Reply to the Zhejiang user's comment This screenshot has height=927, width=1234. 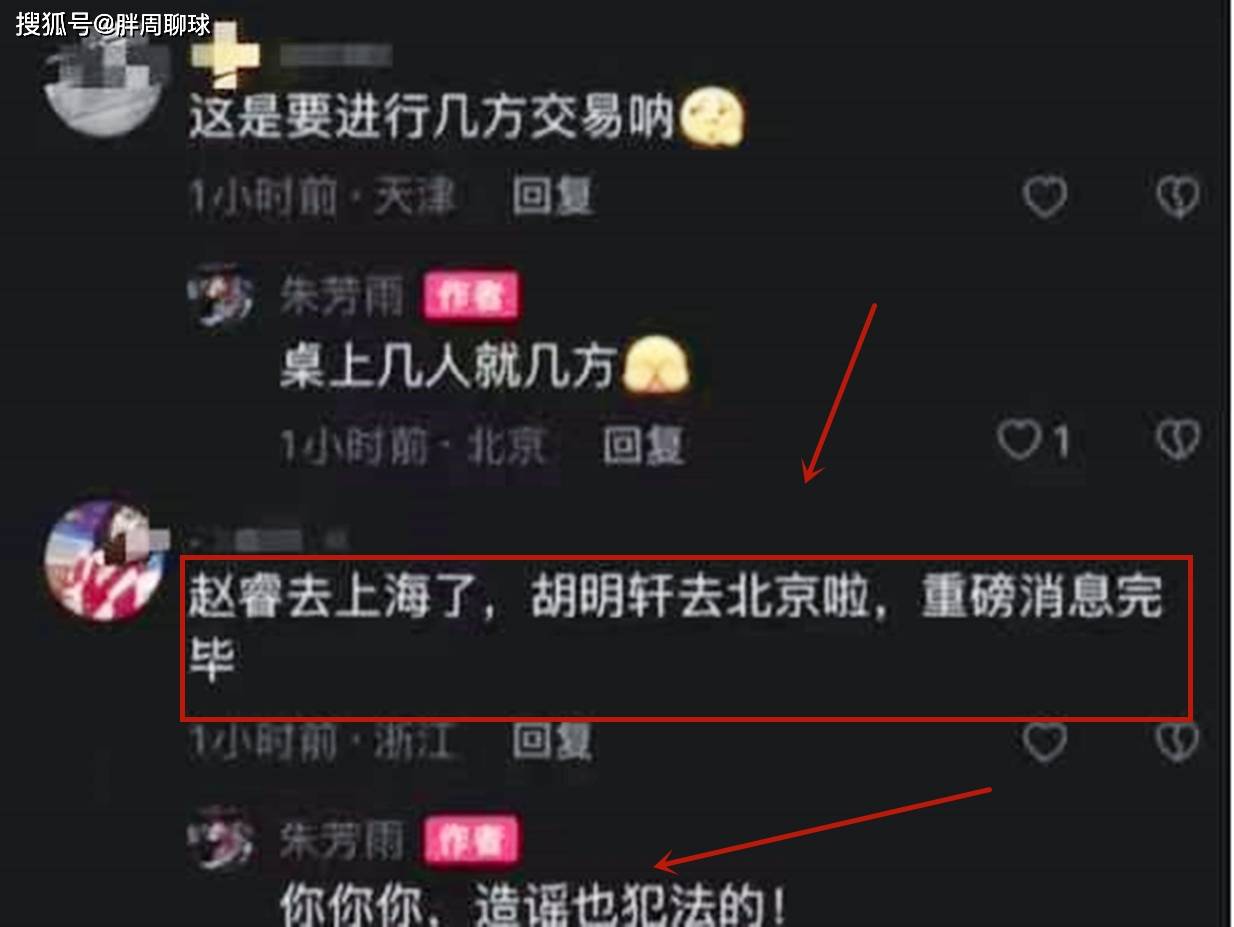coord(553,741)
